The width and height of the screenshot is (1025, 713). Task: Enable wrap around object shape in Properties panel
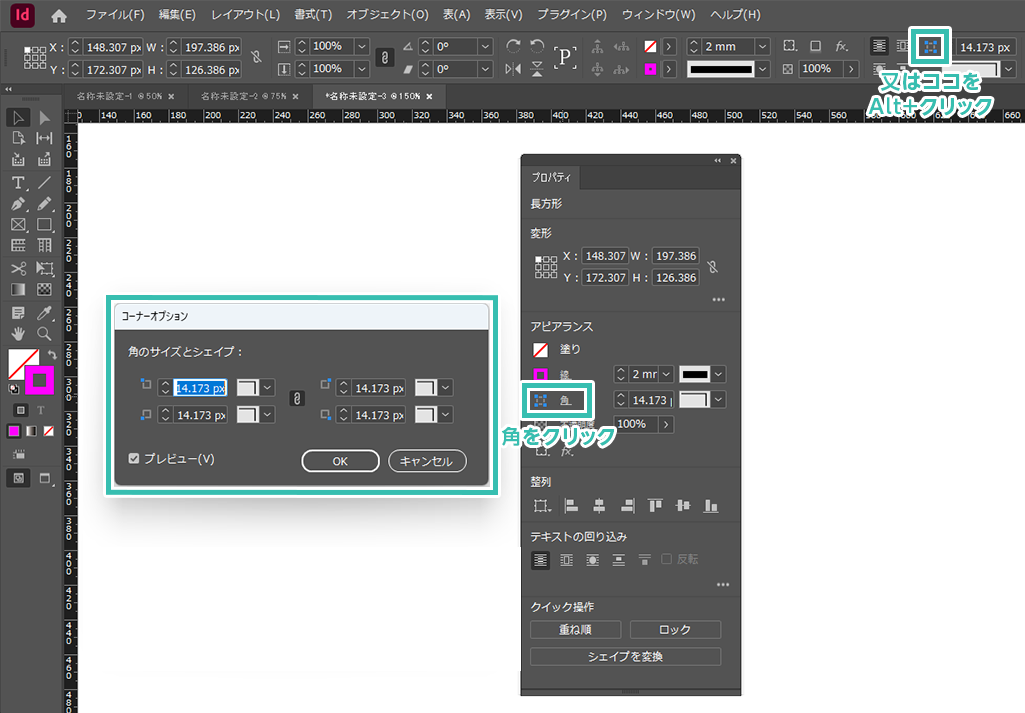(x=592, y=560)
